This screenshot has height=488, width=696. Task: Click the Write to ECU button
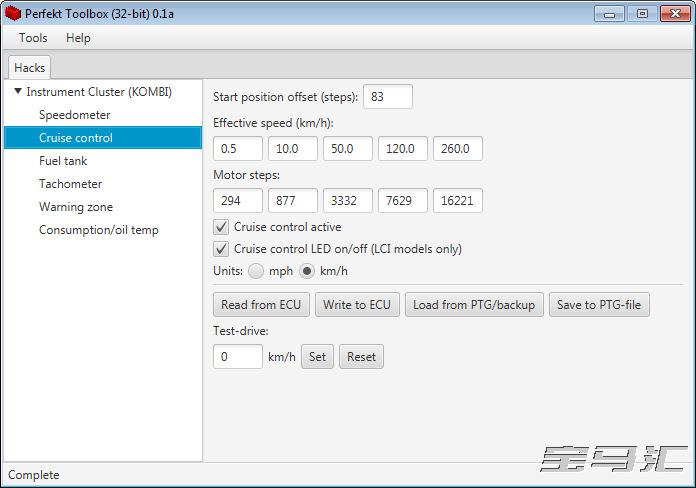point(357,305)
